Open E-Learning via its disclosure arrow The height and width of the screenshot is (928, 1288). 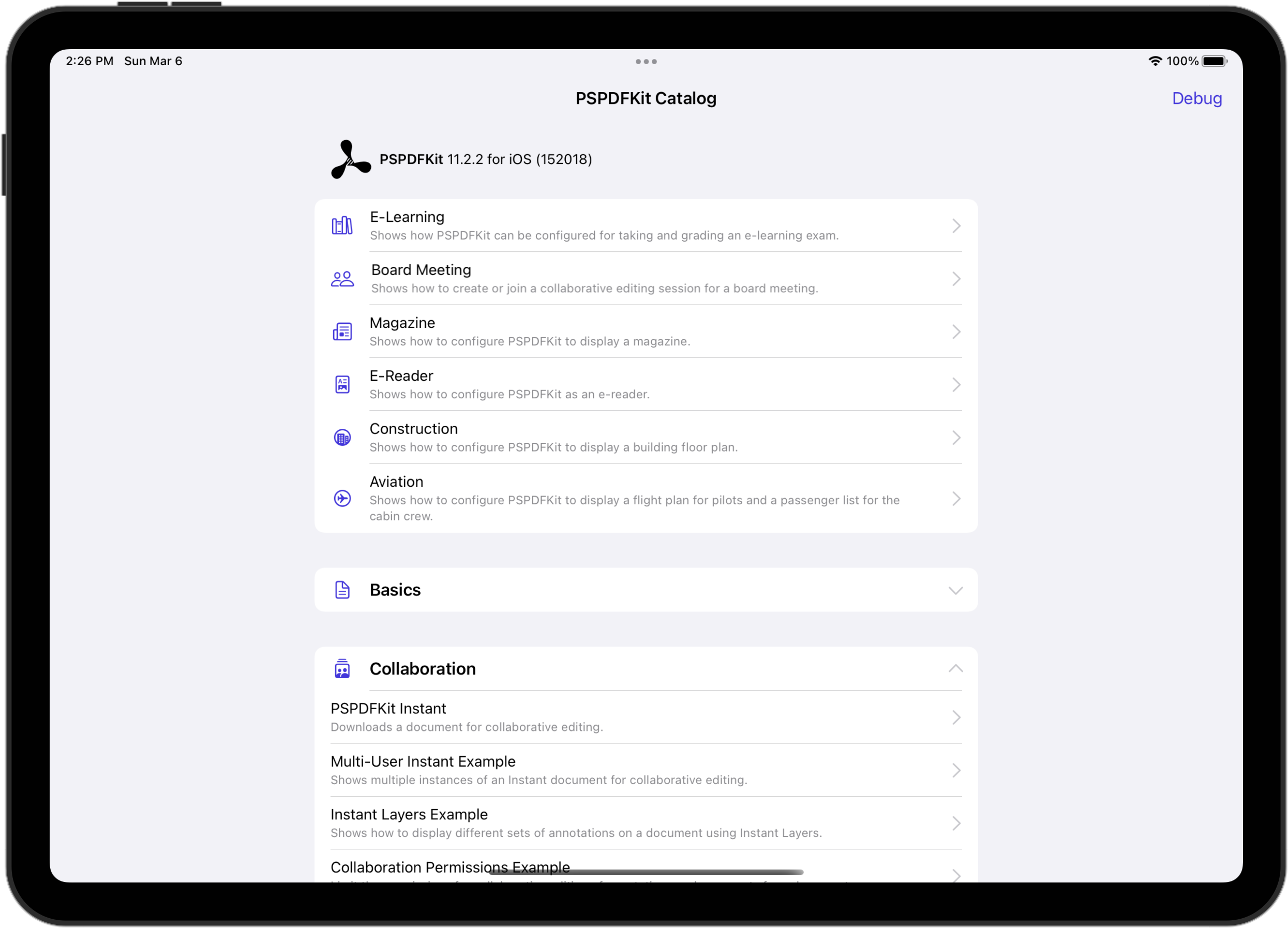(x=956, y=226)
